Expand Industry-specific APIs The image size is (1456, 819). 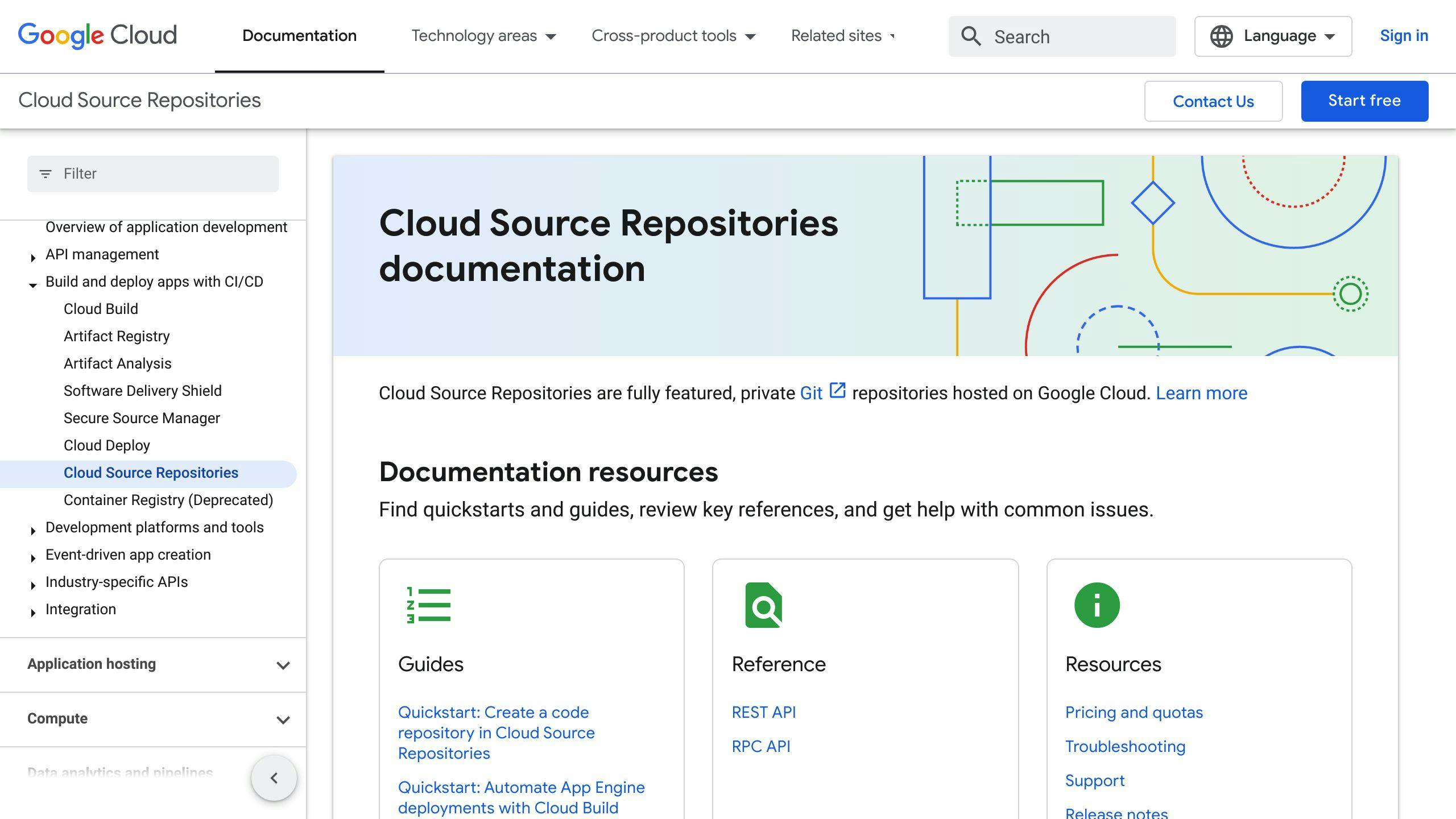(33, 585)
